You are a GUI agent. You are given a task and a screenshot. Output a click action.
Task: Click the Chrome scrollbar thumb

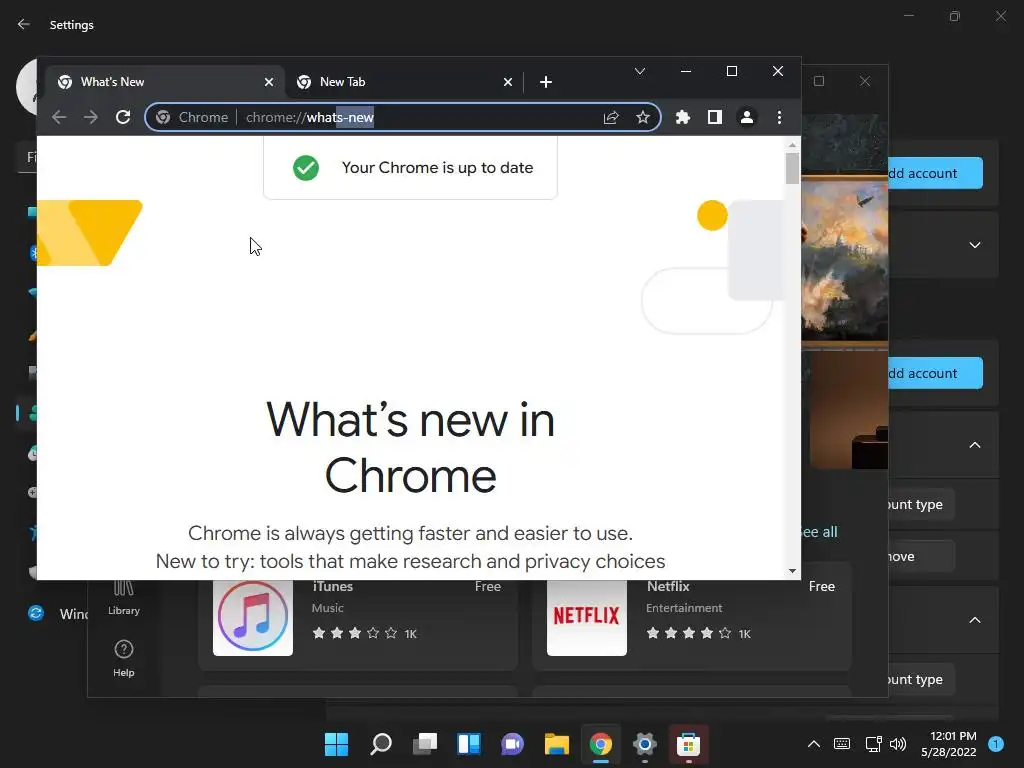[792, 168]
